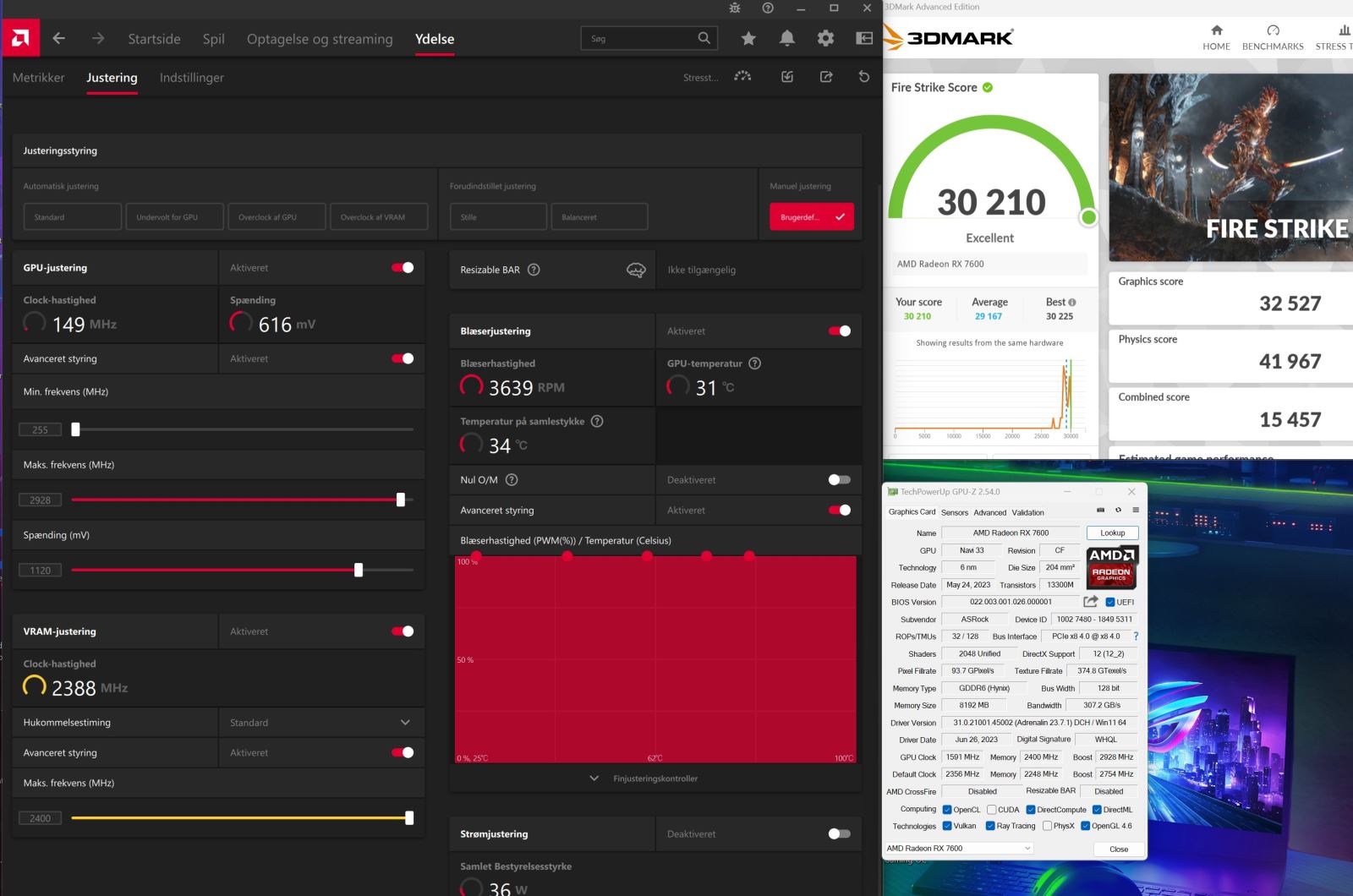Viewport: 1353px width, 896px height.
Task: Click Spænding (mV) slider handle
Action: 359,570
